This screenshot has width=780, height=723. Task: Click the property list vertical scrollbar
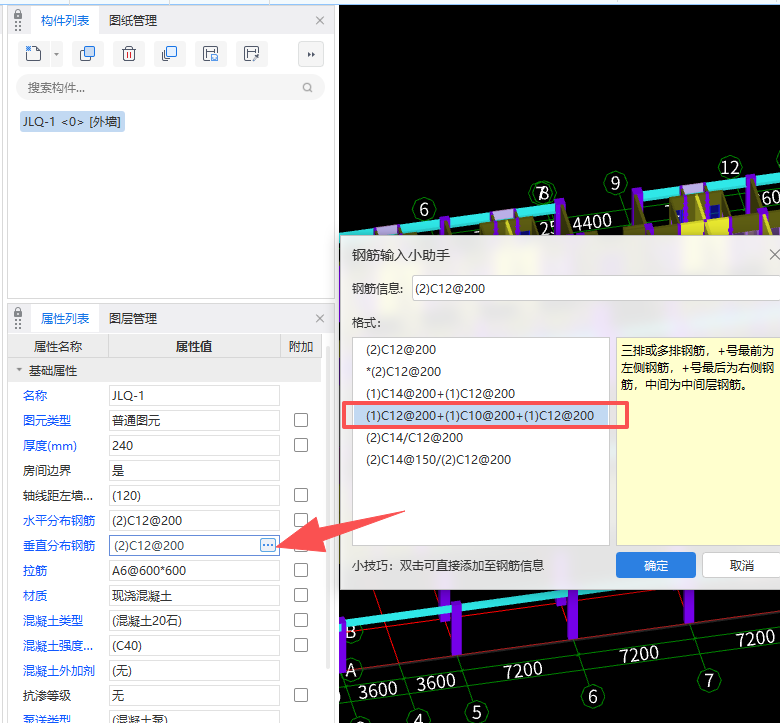[x=328, y=508]
